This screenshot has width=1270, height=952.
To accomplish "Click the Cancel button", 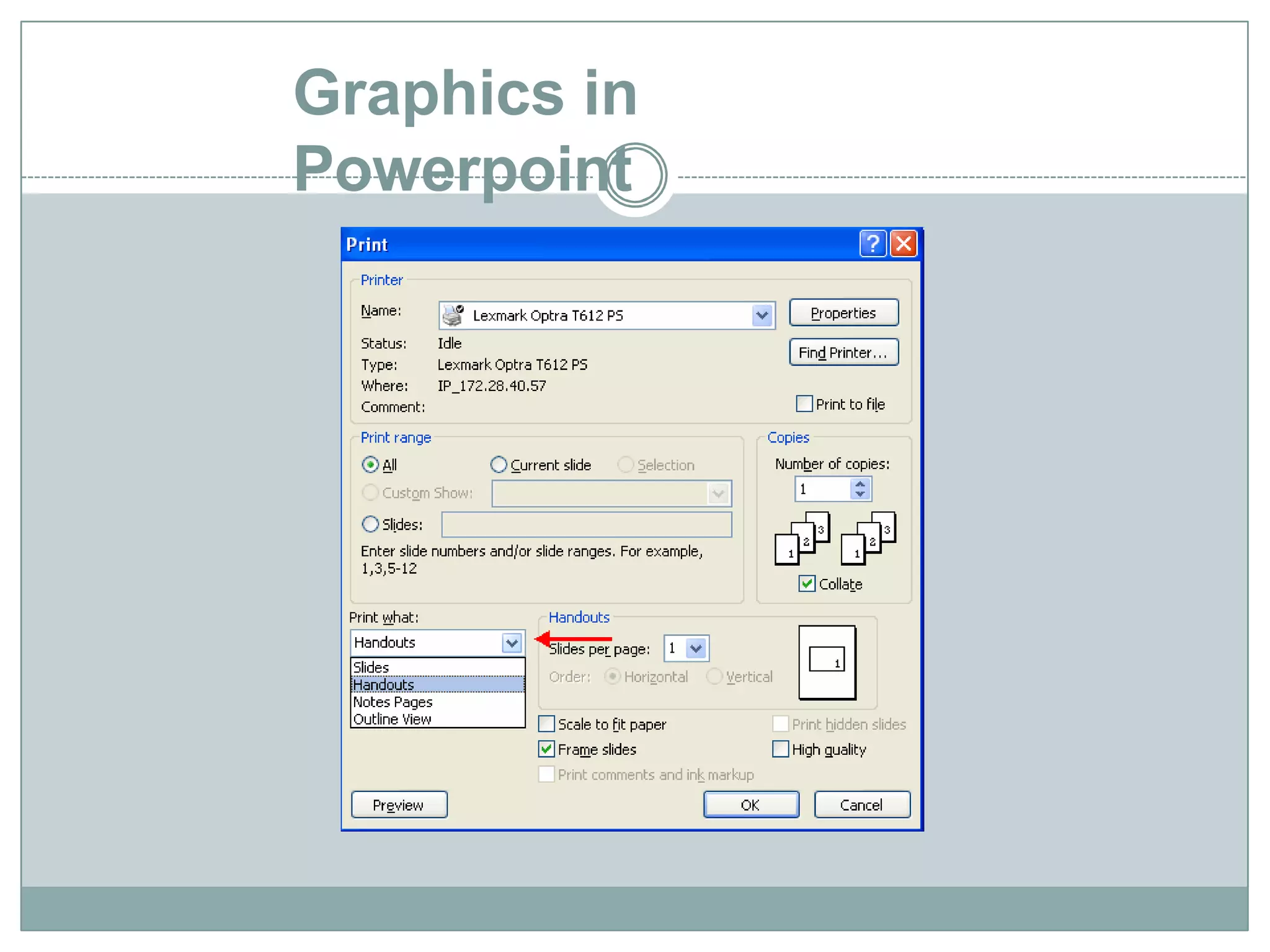I will [x=862, y=804].
